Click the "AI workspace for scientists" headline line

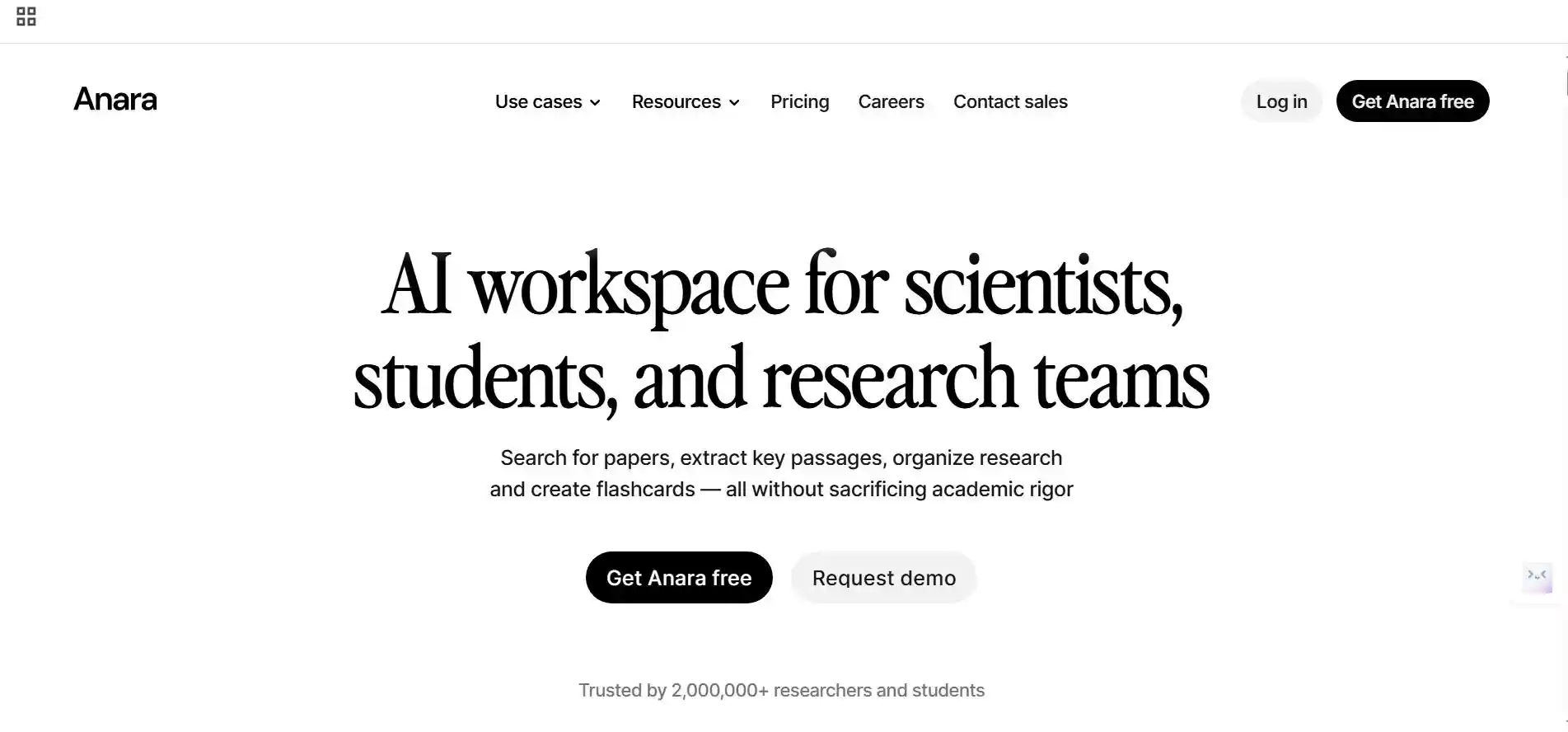[x=782, y=286]
